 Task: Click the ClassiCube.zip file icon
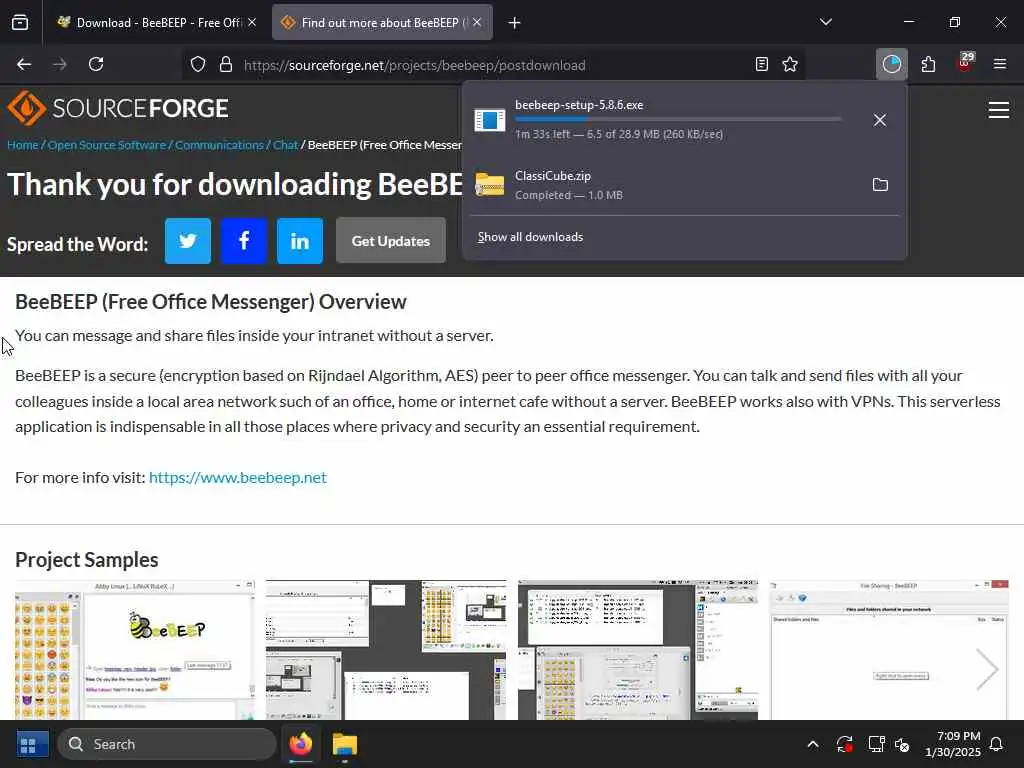490,185
